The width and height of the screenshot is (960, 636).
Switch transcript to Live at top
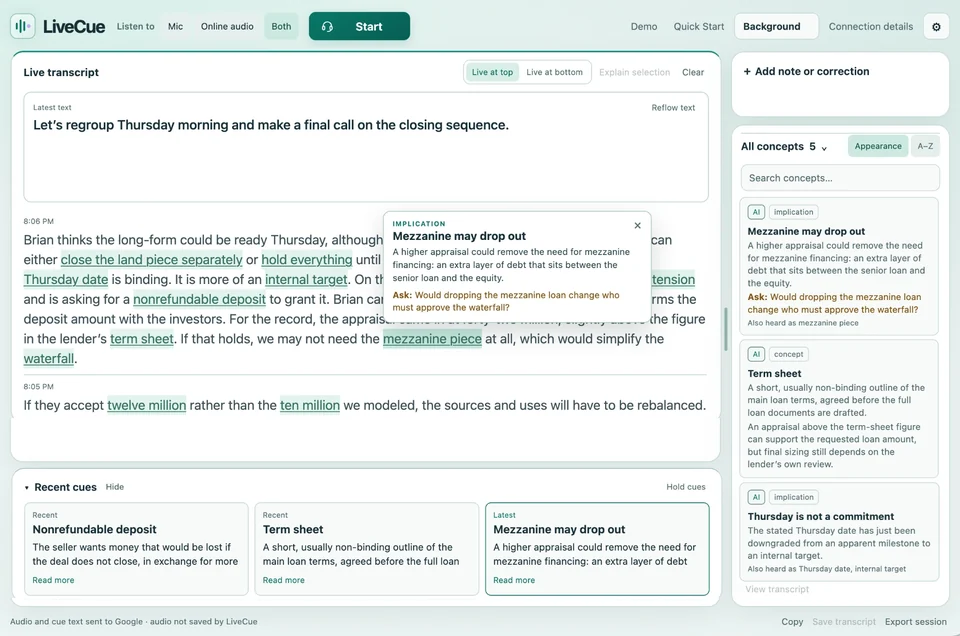[492, 72]
